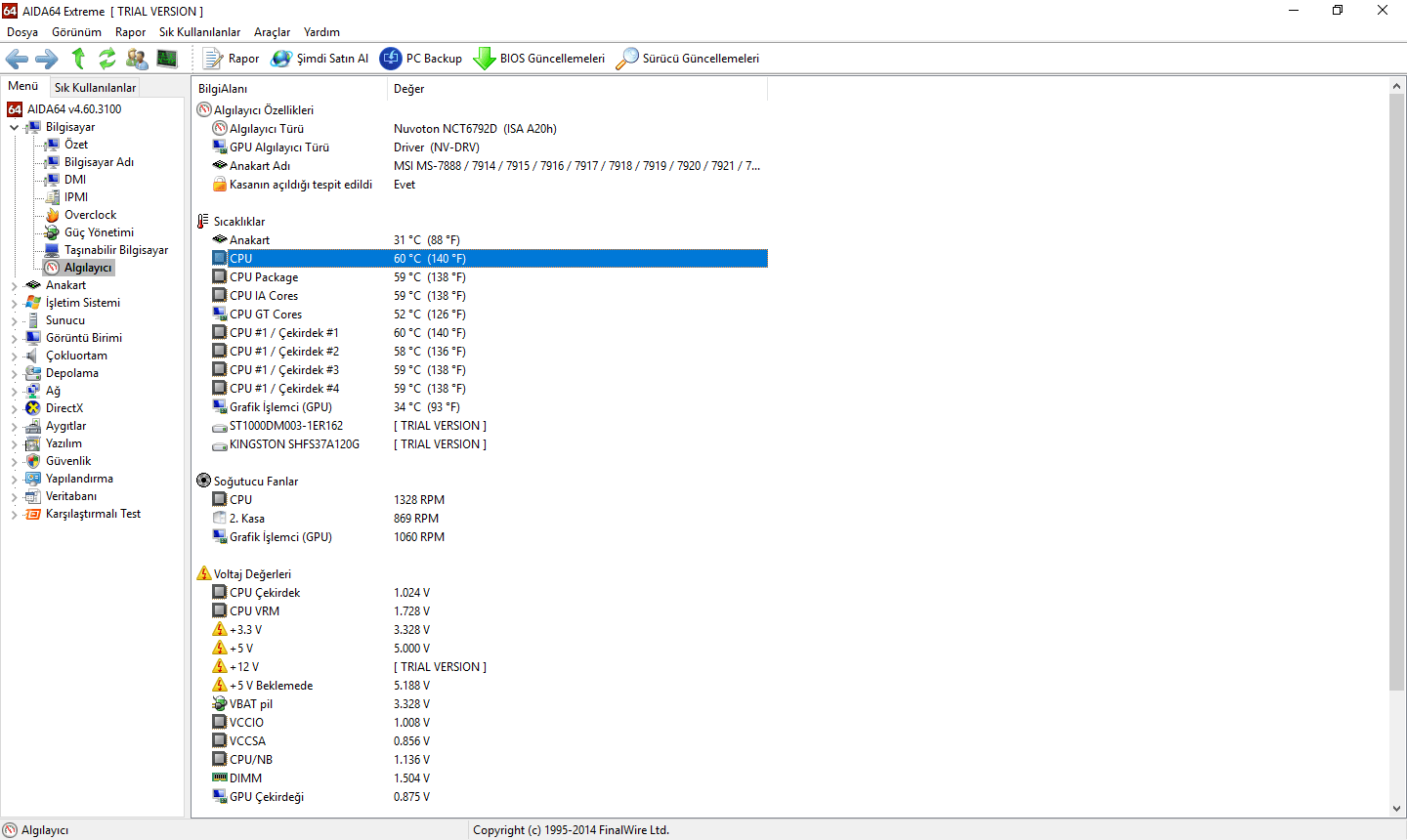
Task: Expand the Görüntü Birimi tree node
Action: [x=14, y=338]
